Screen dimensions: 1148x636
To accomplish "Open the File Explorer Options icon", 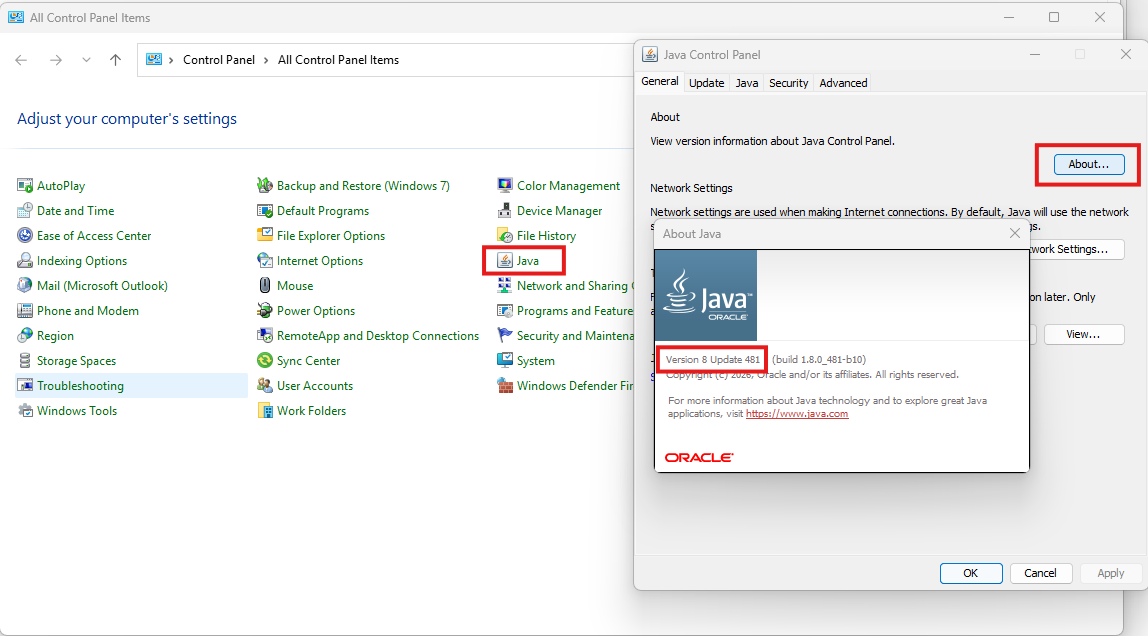I will point(265,236).
